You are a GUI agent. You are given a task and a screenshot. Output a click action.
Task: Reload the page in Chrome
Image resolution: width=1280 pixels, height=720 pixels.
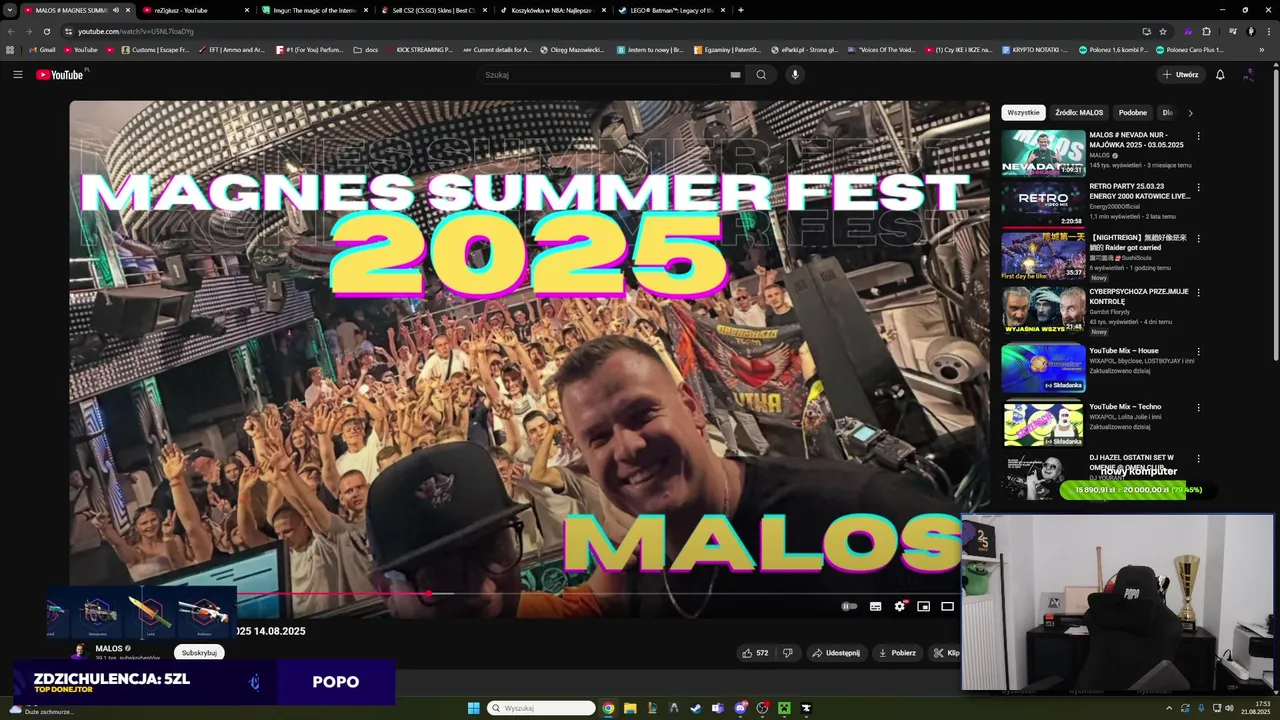(46, 31)
